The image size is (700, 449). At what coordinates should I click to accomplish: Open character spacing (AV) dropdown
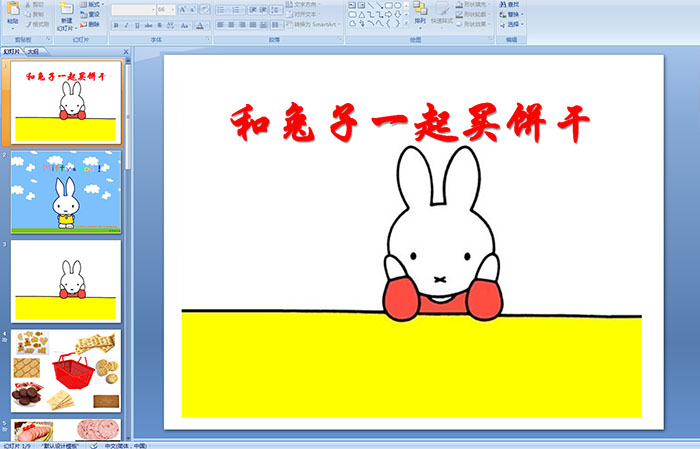pos(171,25)
